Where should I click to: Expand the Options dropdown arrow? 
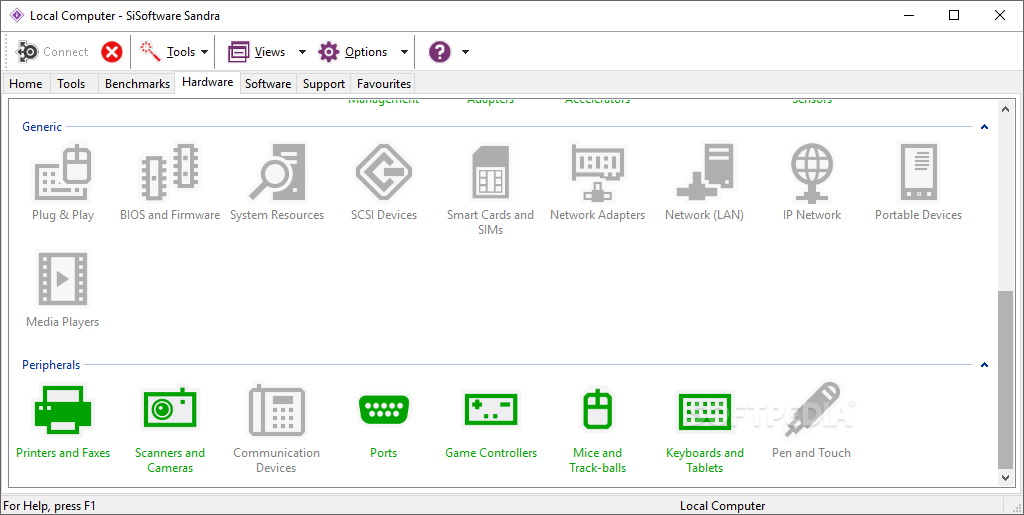click(x=404, y=52)
